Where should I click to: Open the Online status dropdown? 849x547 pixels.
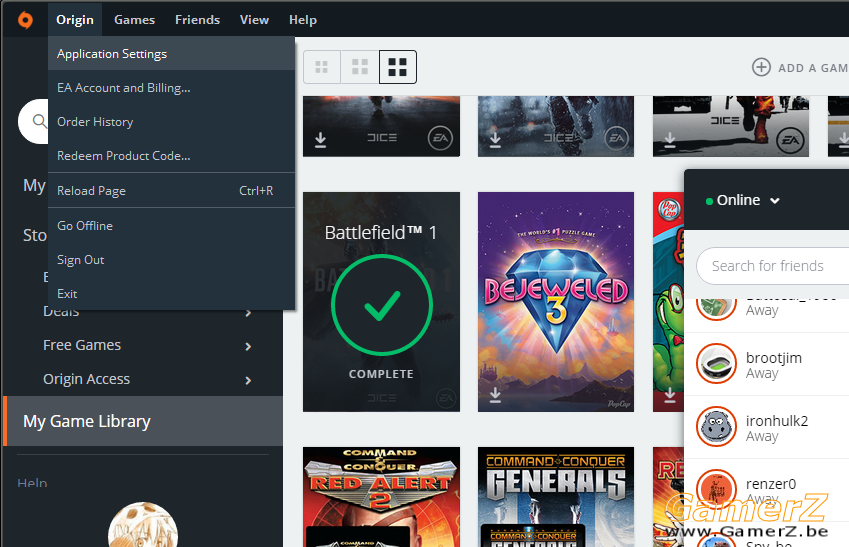(743, 200)
